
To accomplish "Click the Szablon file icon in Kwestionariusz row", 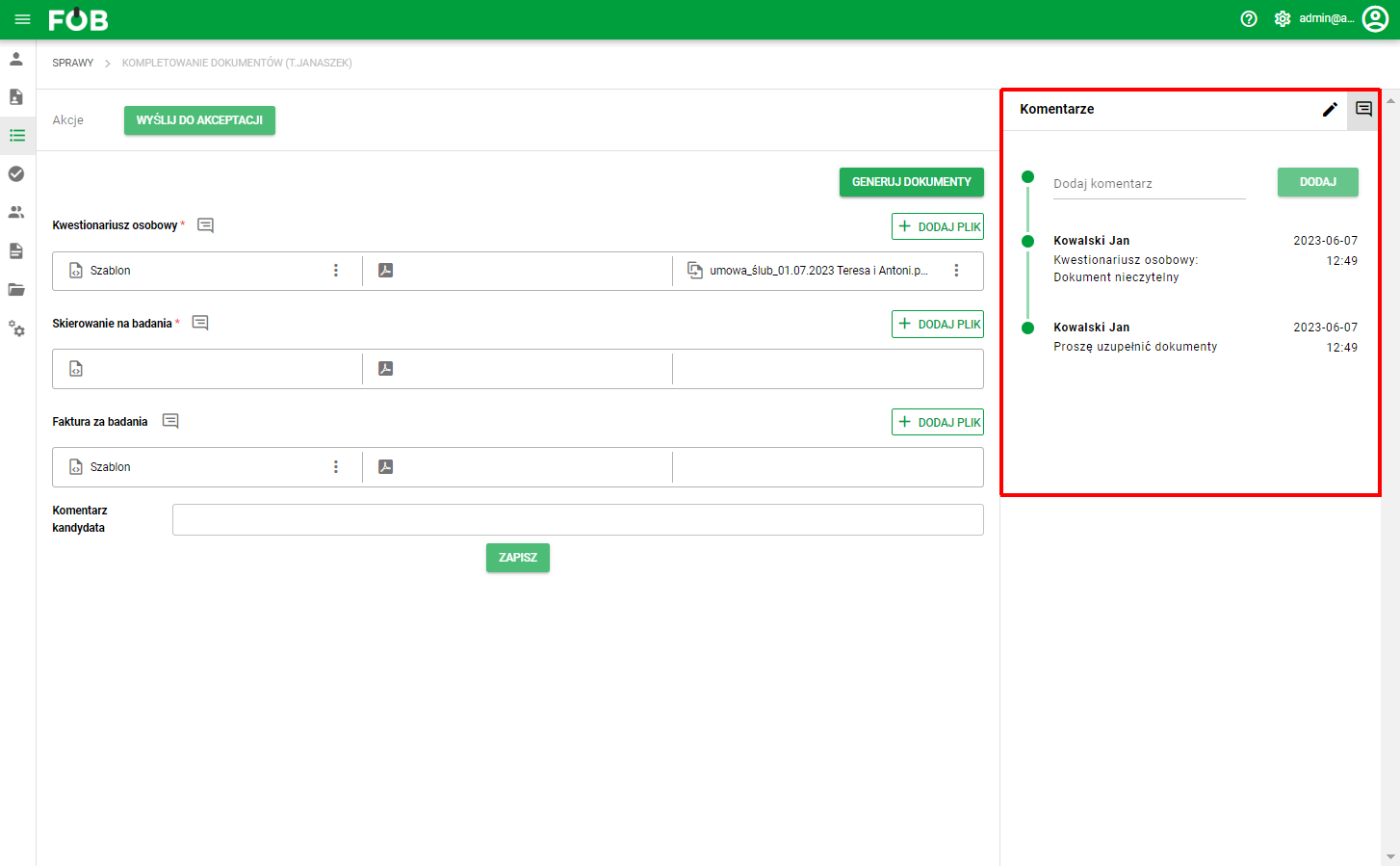I will pyautogui.click(x=76, y=271).
